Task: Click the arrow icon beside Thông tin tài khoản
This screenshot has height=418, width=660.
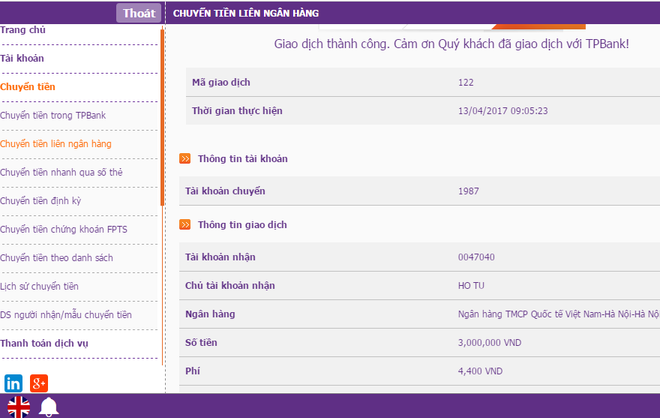Action: [x=185, y=159]
